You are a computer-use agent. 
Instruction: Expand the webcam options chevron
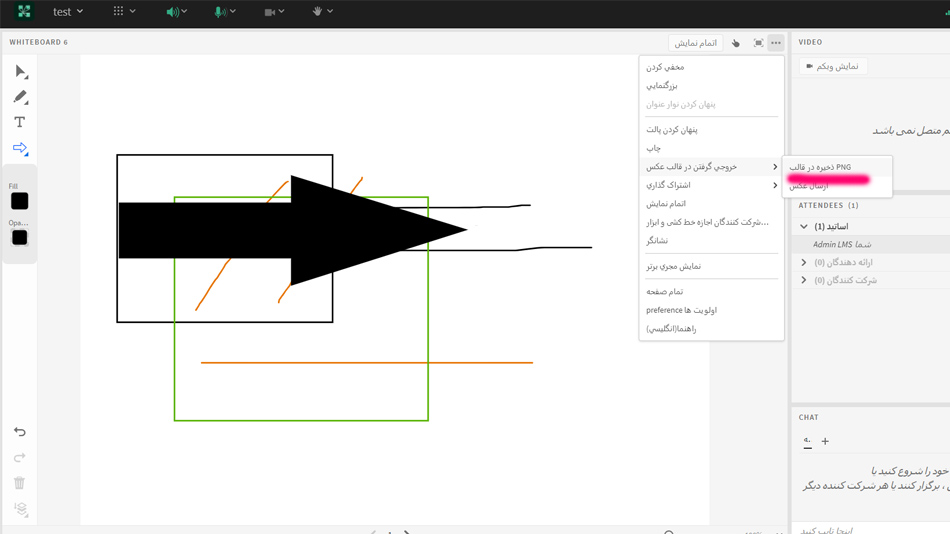tap(281, 11)
